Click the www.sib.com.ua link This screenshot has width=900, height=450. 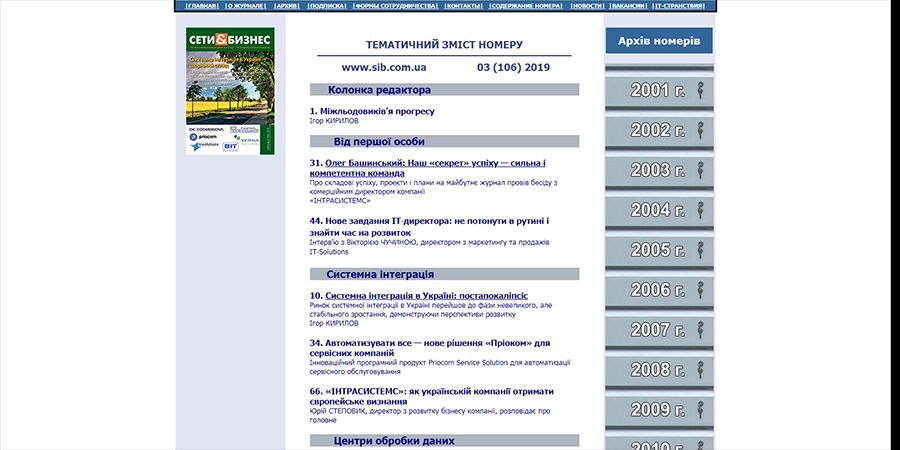coord(384,68)
